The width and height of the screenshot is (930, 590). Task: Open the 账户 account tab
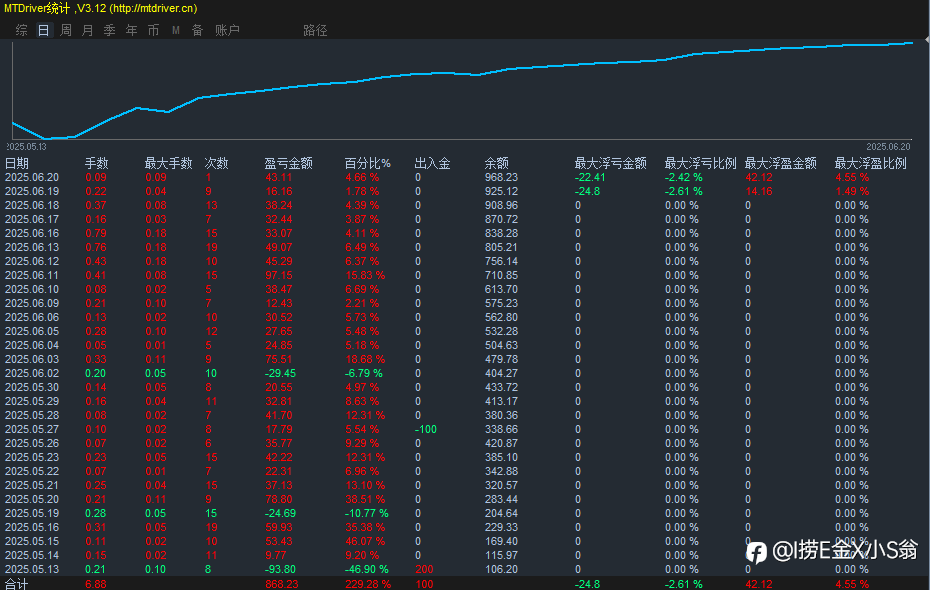tap(227, 30)
